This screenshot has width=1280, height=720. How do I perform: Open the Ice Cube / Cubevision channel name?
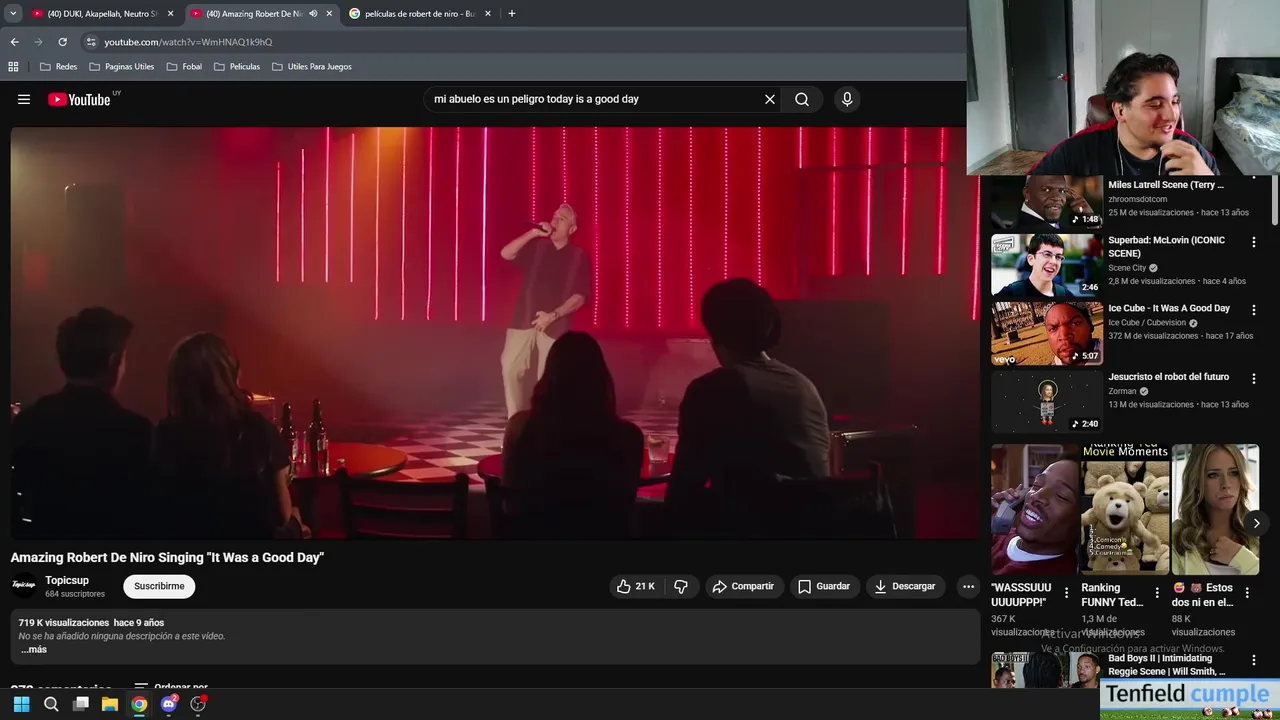click(1147, 323)
